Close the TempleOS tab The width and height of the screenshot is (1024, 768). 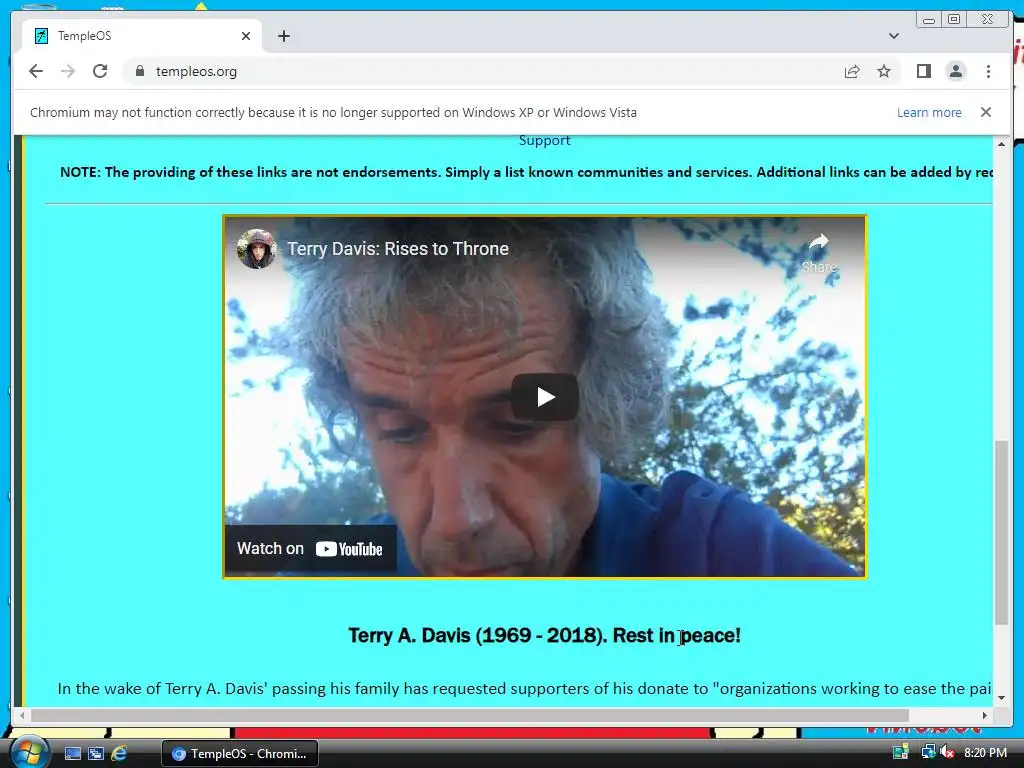coord(246,36)
